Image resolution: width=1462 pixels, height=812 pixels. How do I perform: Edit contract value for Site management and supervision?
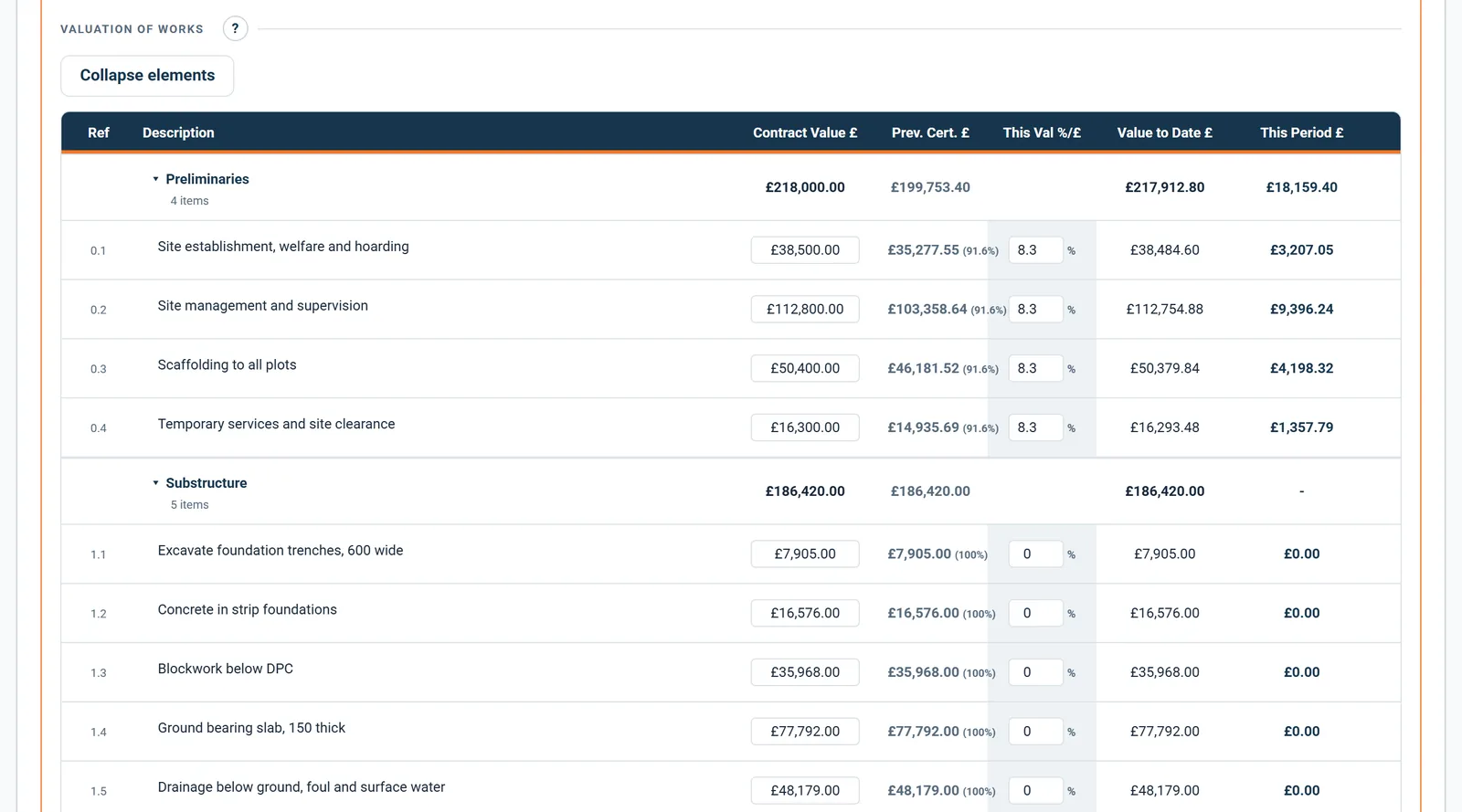coord(805,310)
